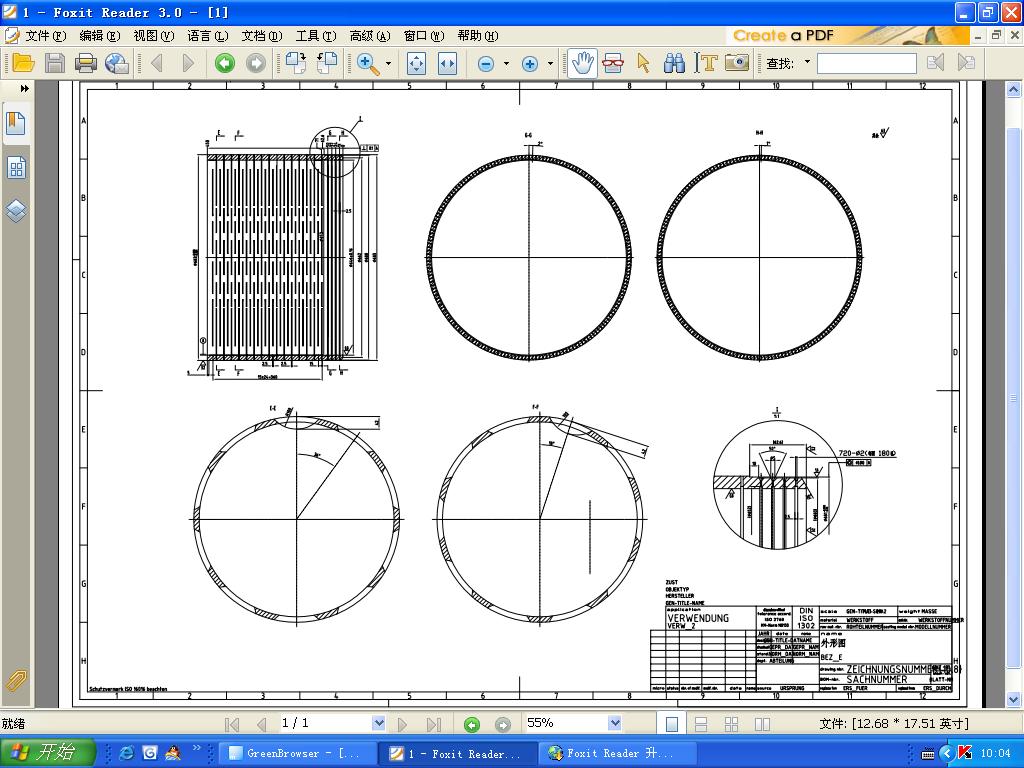Switch to continuous facing layout
Image resolution: width=1024 pixels, height=768 pixels.
tap(731, 724)
